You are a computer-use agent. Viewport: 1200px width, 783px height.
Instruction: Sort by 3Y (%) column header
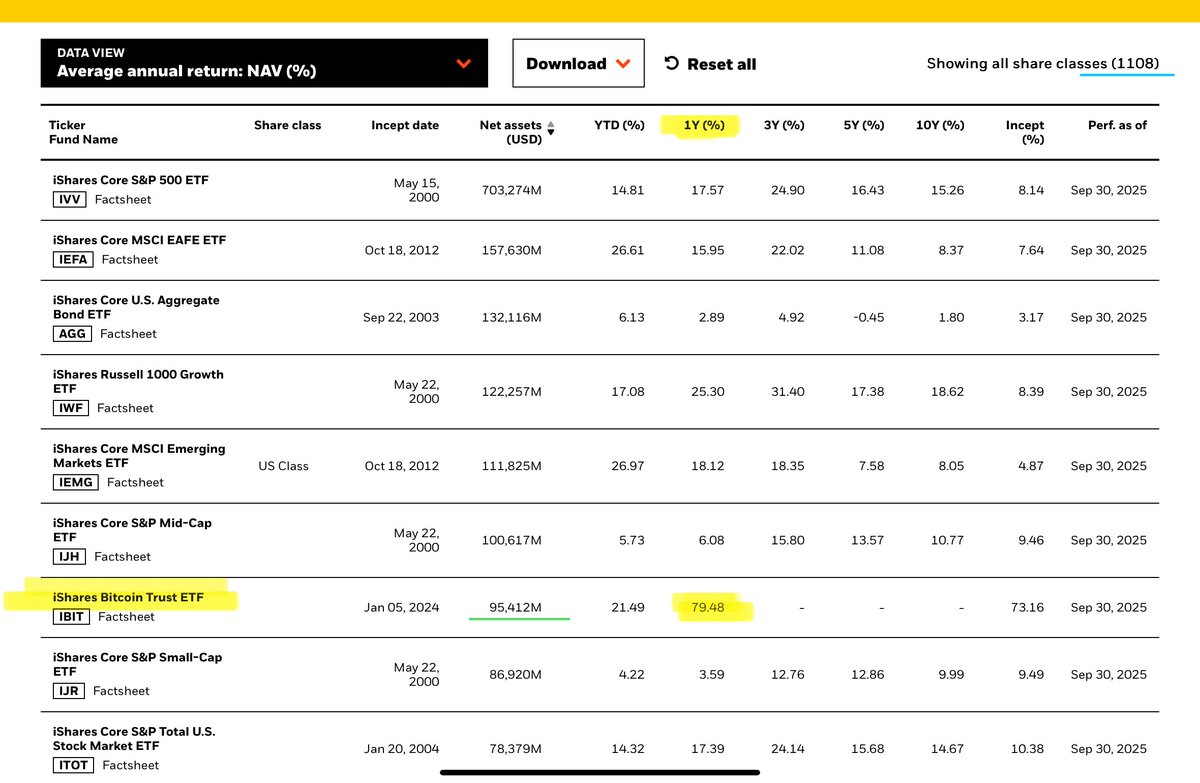(784, 125)
